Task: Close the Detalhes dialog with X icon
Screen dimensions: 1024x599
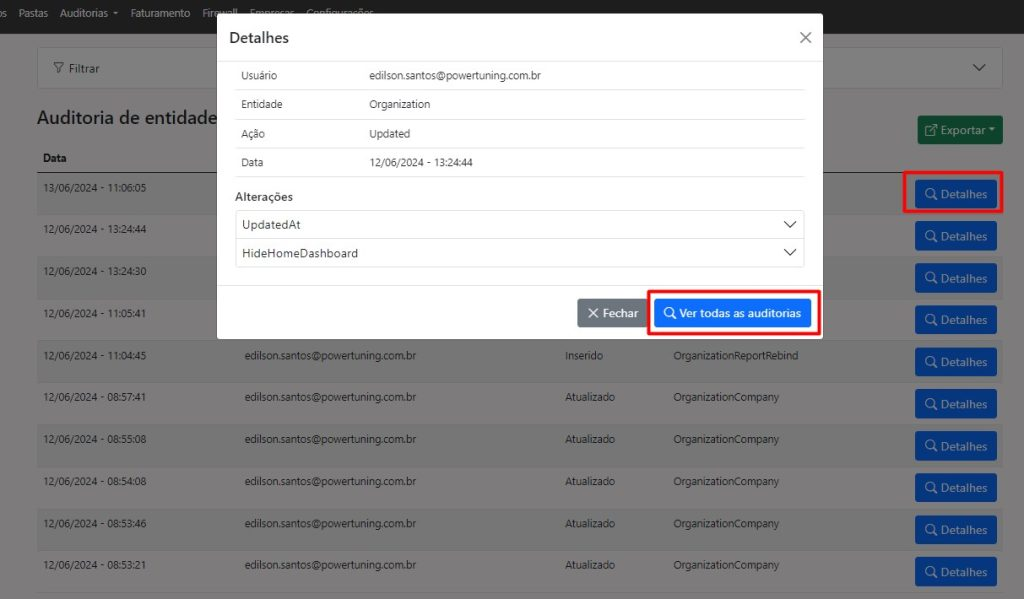Action: click(x=805, y=38)
